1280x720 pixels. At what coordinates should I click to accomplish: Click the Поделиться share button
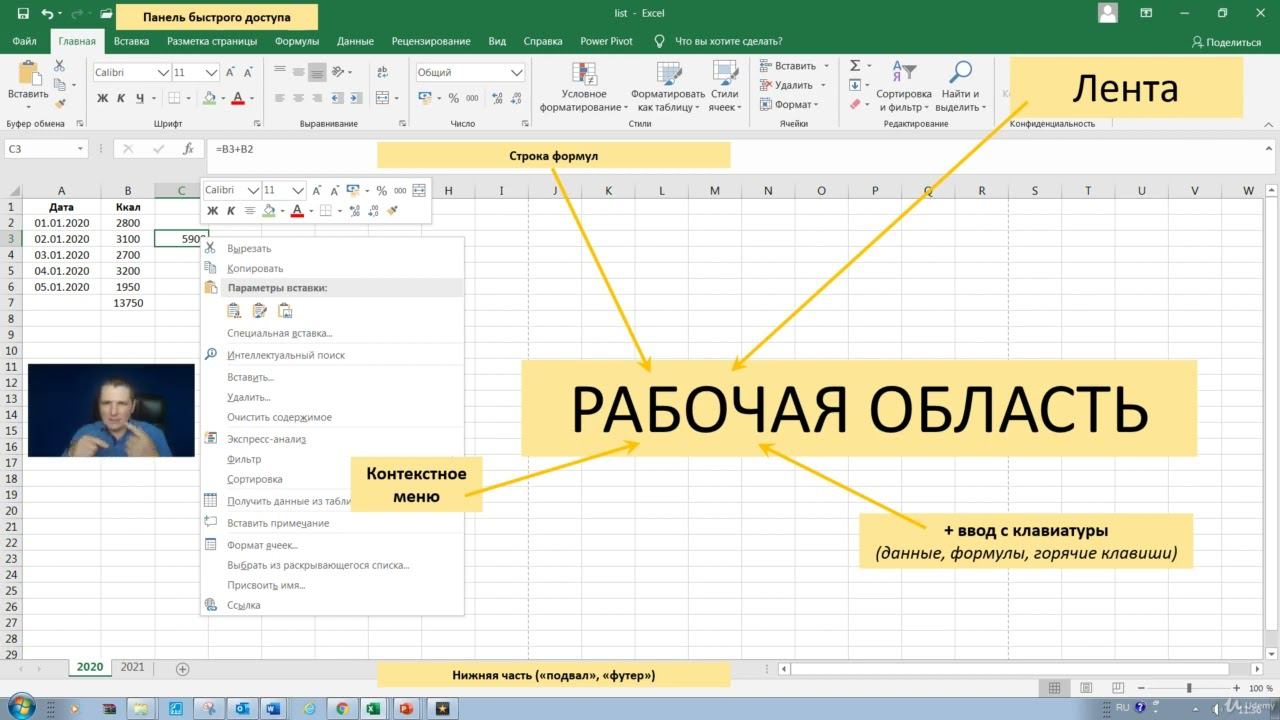(x=1226, y=42)
